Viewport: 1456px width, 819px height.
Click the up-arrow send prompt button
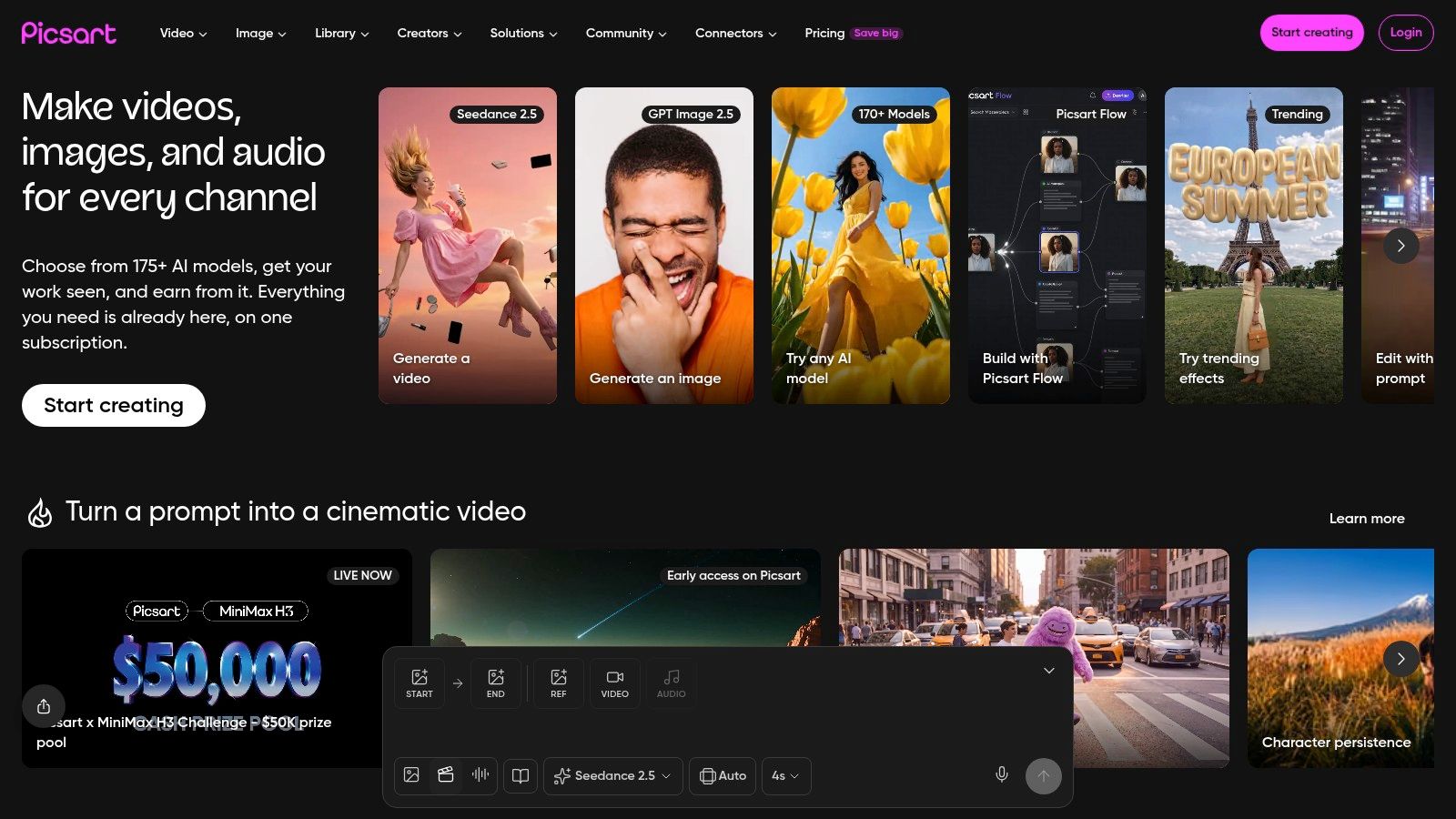(1044, 776)
